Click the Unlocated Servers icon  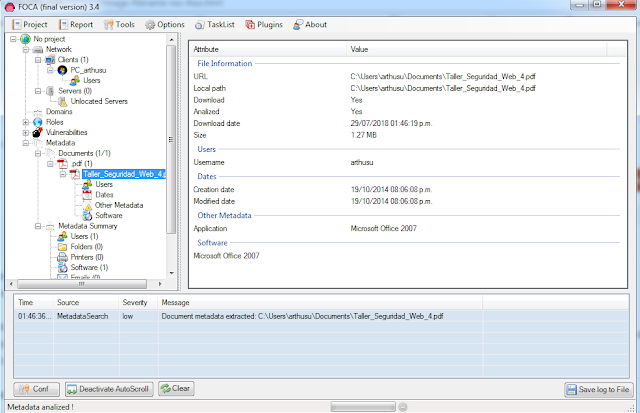click(x=62, y=102)
